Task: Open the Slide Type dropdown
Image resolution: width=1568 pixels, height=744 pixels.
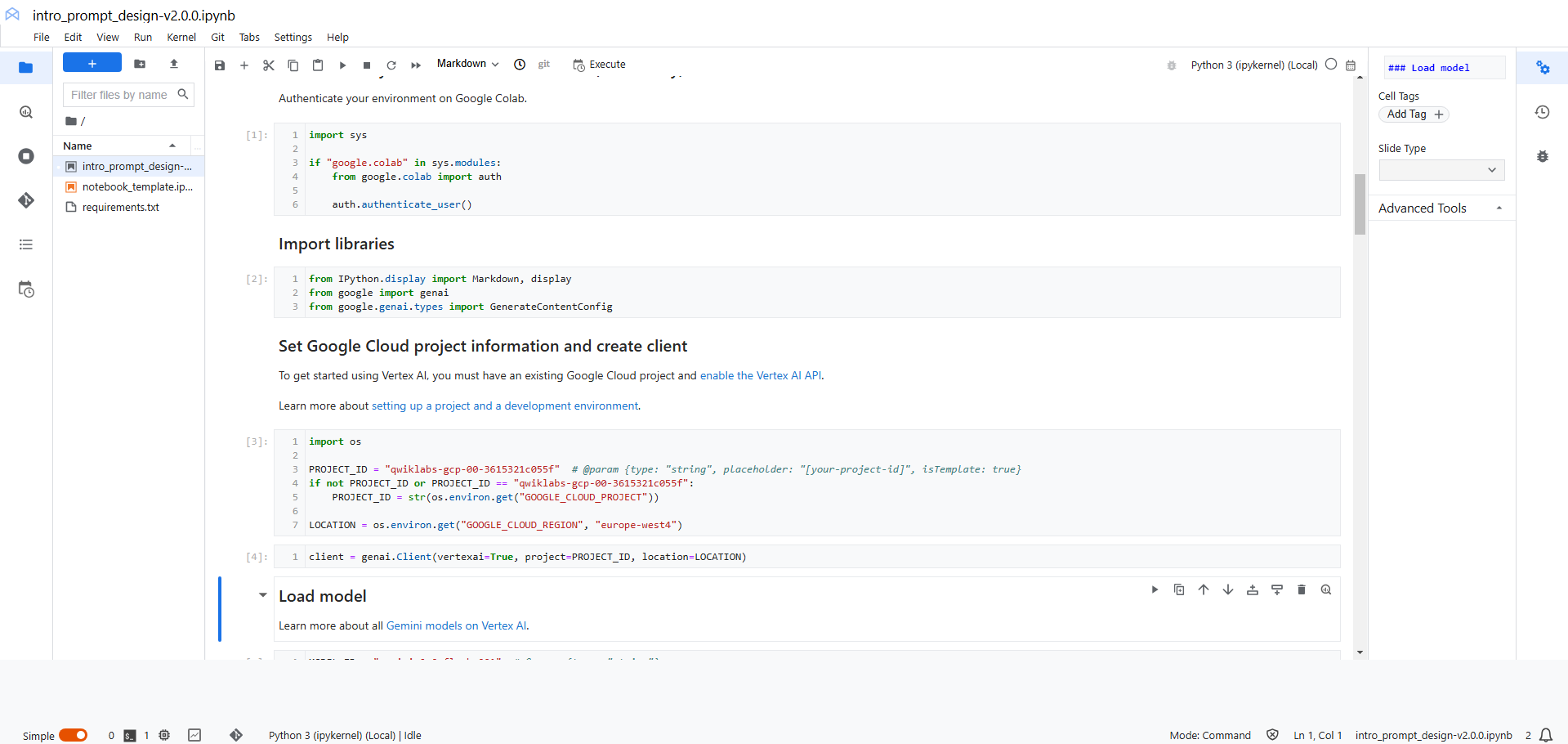Action: (x=1441, y=170)
